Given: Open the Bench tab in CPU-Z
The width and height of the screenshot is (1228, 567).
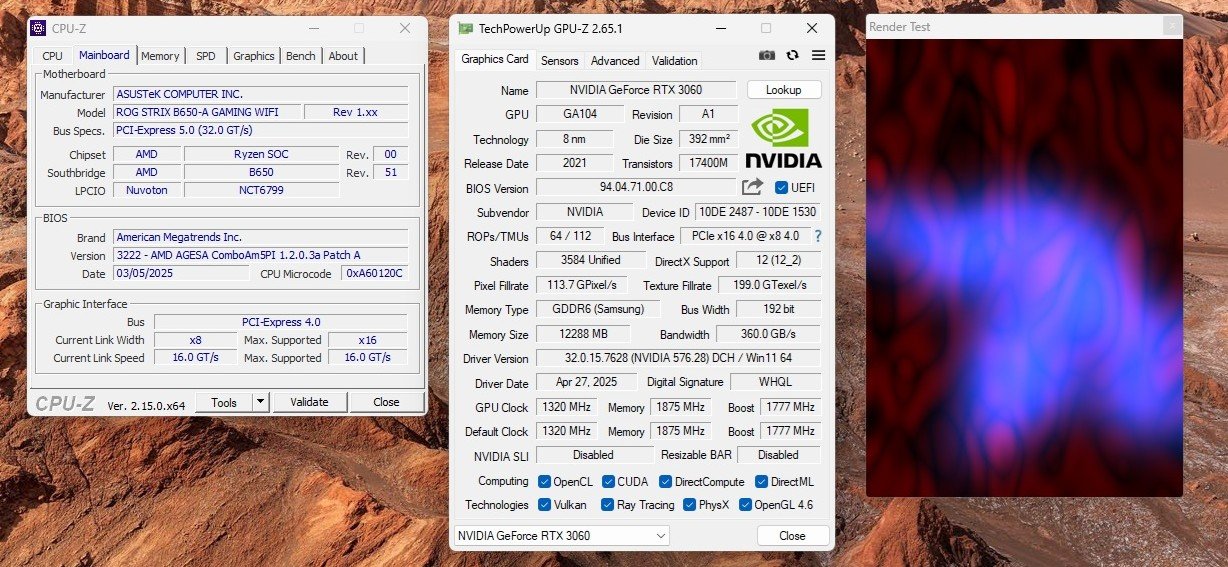Looking at the screenshot, I should click(x=300, y=56).
